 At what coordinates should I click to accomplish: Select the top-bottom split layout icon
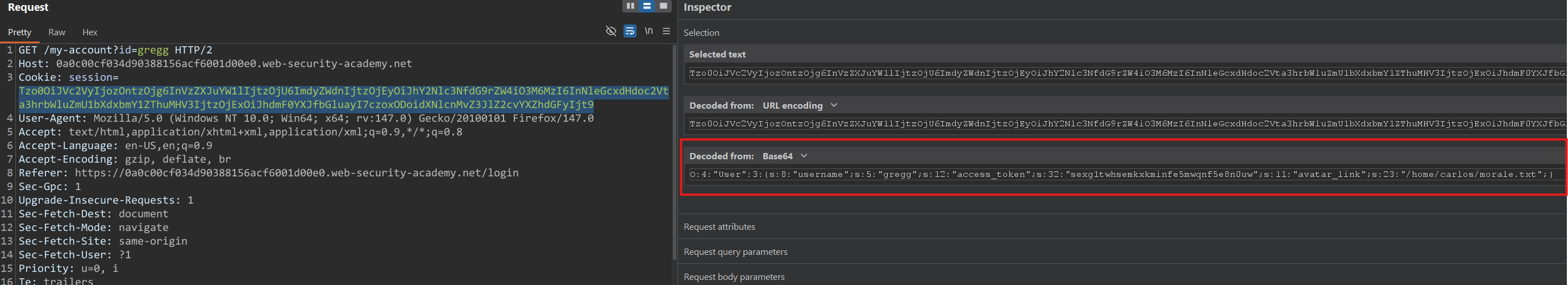(x=646, y=6)
